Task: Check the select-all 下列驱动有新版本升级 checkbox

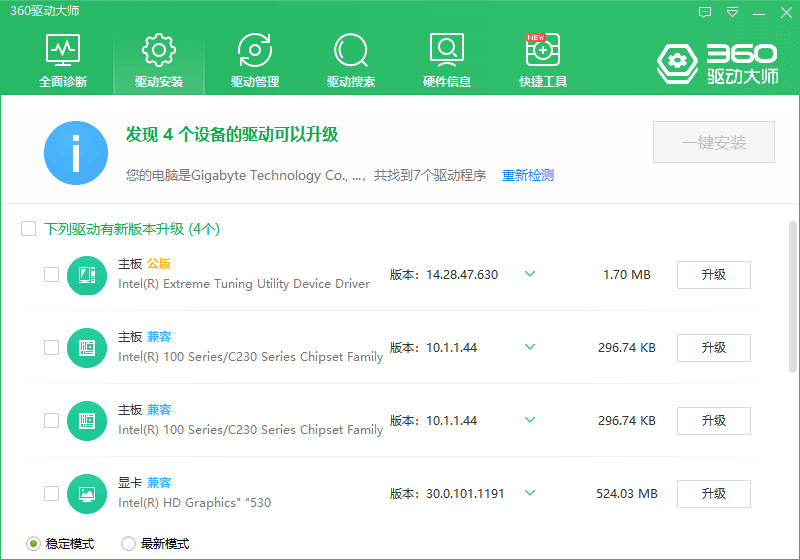Action: (x=29, y=228)
